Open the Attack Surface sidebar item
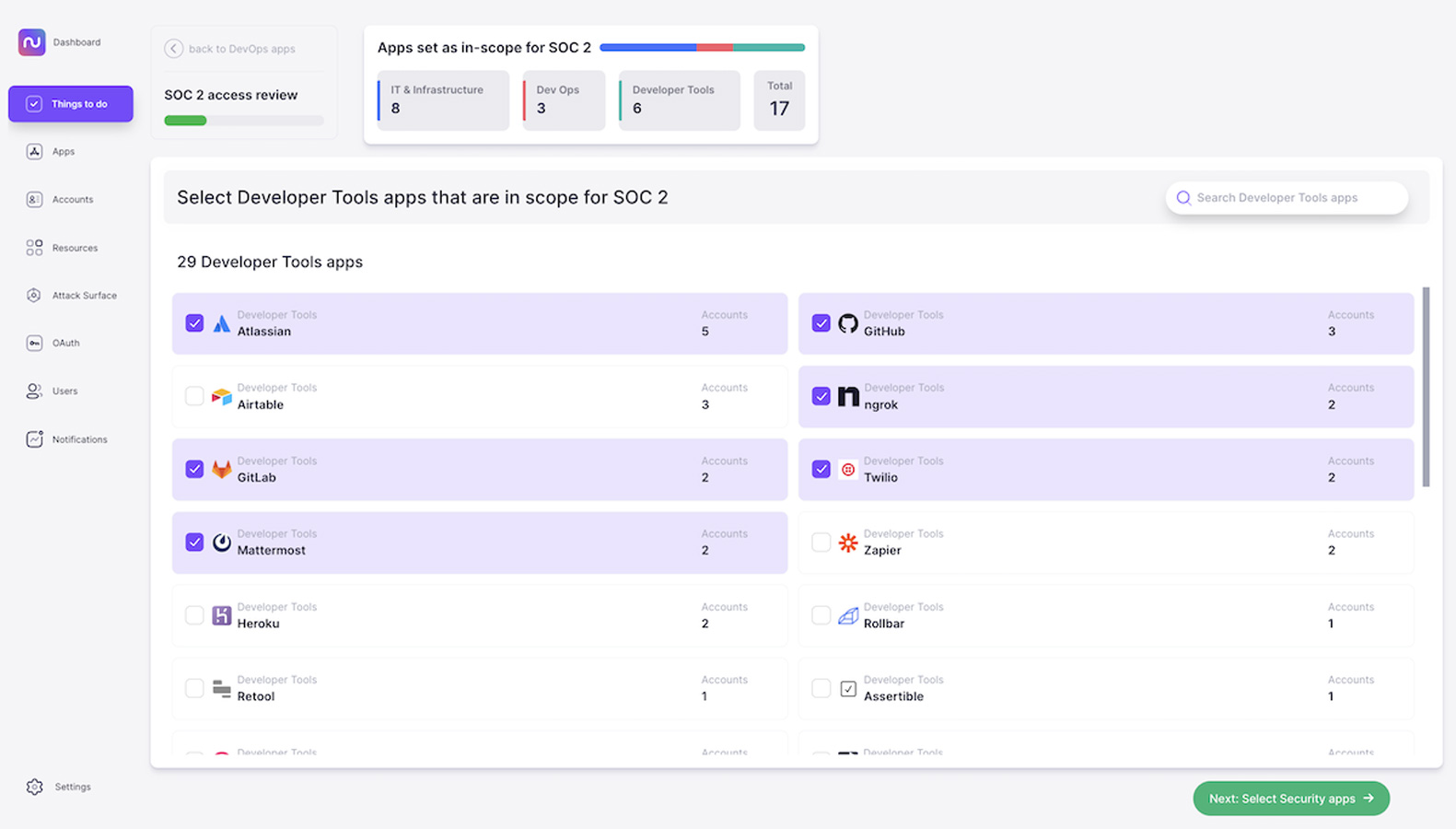Image resolution: width=1456 pixels, height=829 pixels. click(85, 296)
